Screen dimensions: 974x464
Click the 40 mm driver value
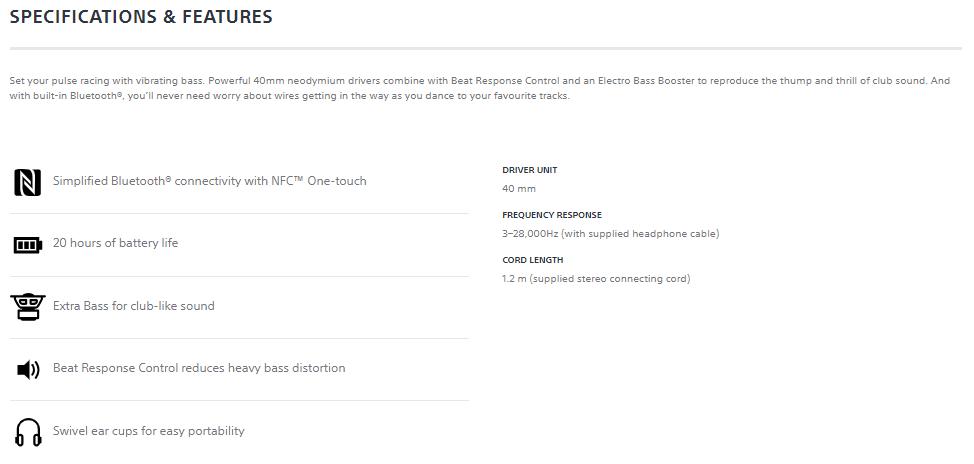coord(519,189)
